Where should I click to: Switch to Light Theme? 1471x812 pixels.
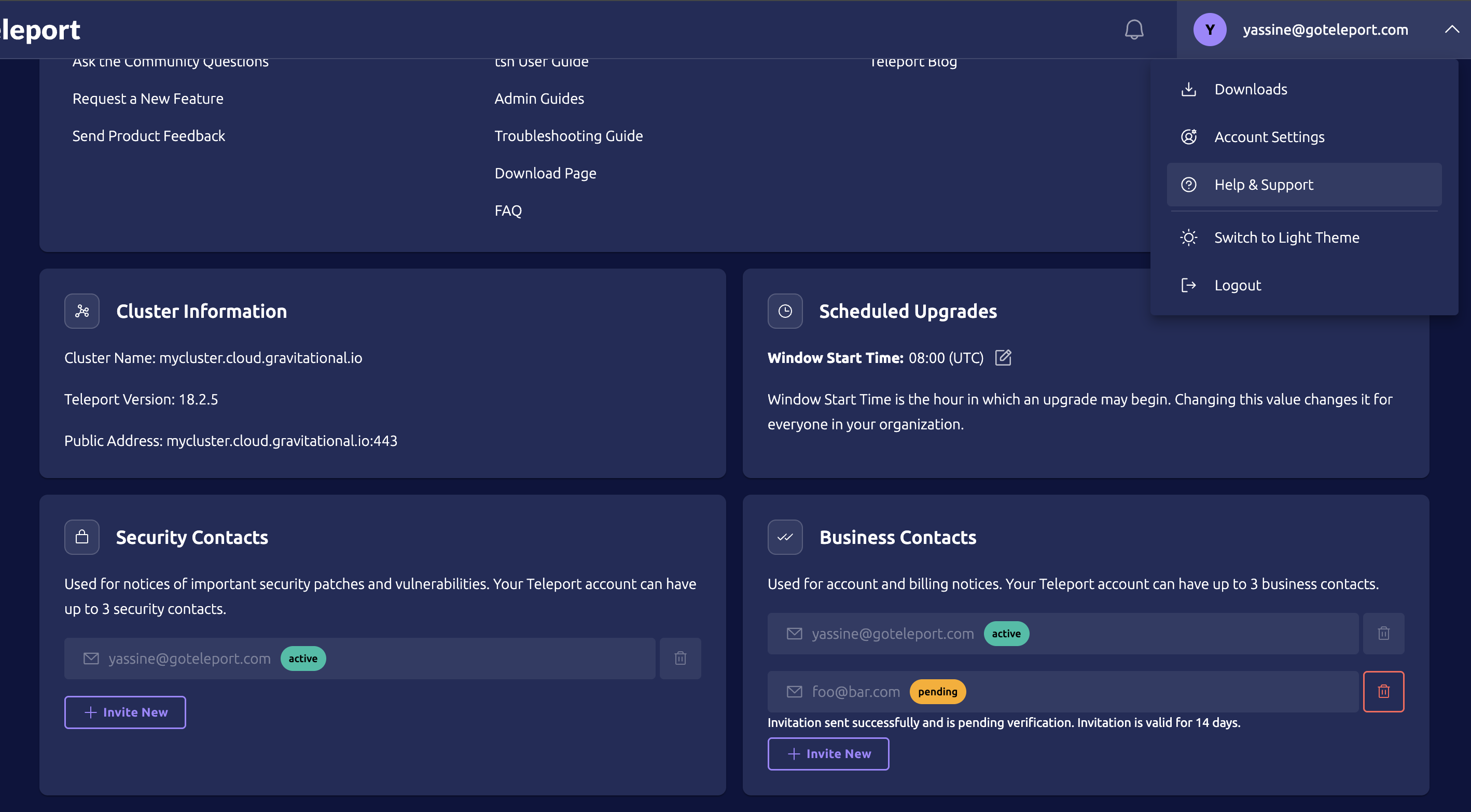[1287, 237]
